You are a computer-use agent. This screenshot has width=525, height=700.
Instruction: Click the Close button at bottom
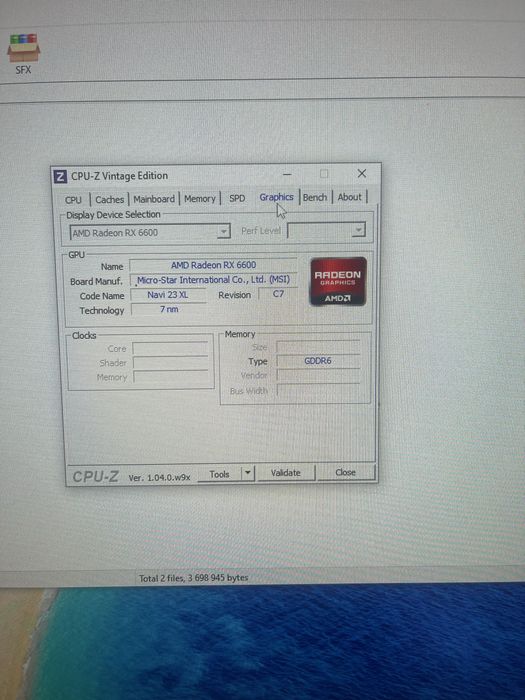tap(346, 472)
